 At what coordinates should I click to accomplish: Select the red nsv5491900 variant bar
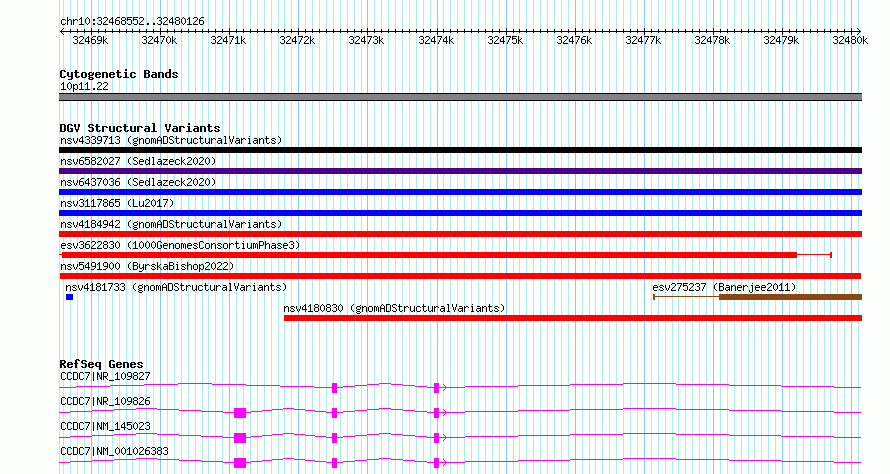tap(460, 276)
